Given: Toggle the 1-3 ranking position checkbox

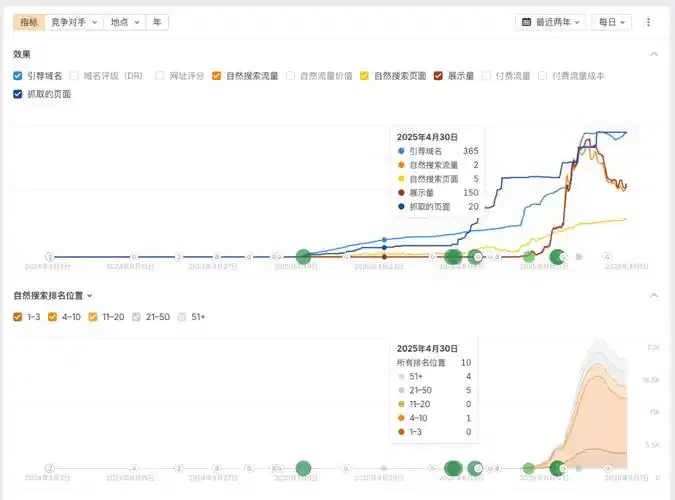Looking at the screenshot, I should [18, 317].
